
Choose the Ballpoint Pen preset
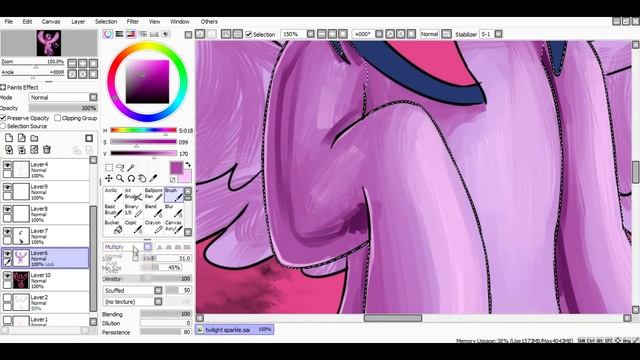click(x=153, y=195)
